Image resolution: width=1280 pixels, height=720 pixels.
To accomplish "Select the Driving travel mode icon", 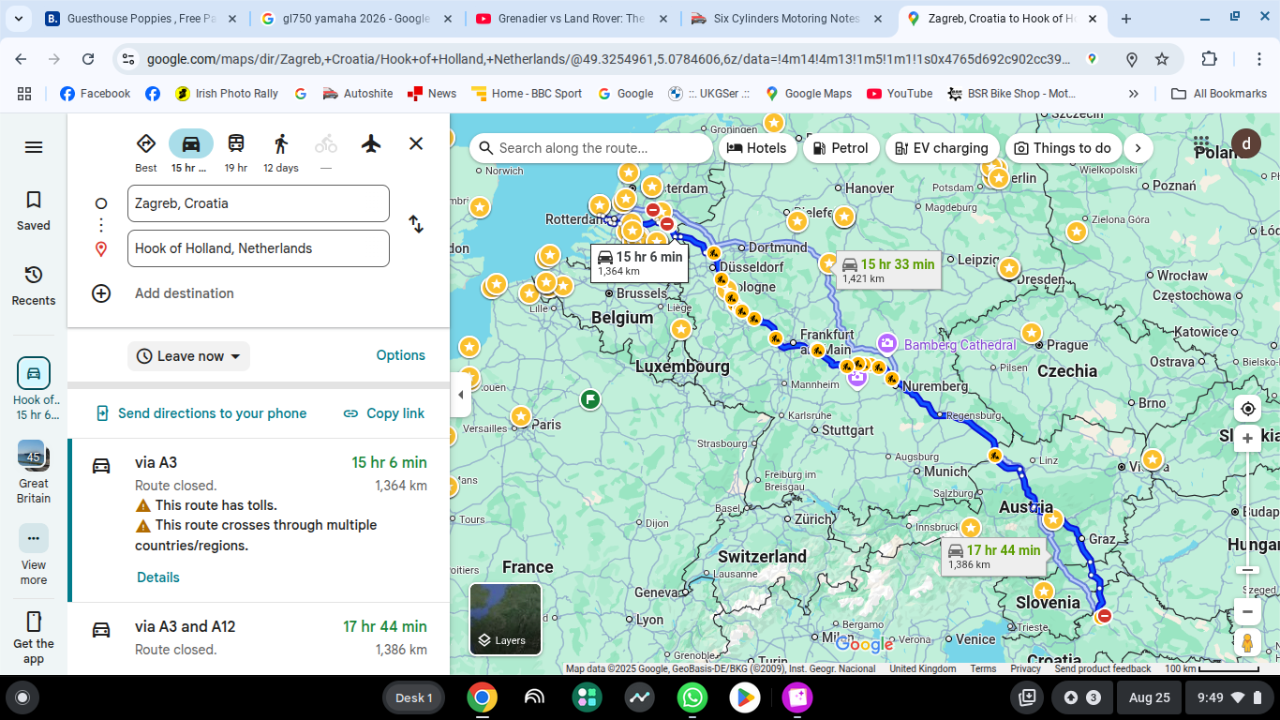I will [x=191, y=144].
